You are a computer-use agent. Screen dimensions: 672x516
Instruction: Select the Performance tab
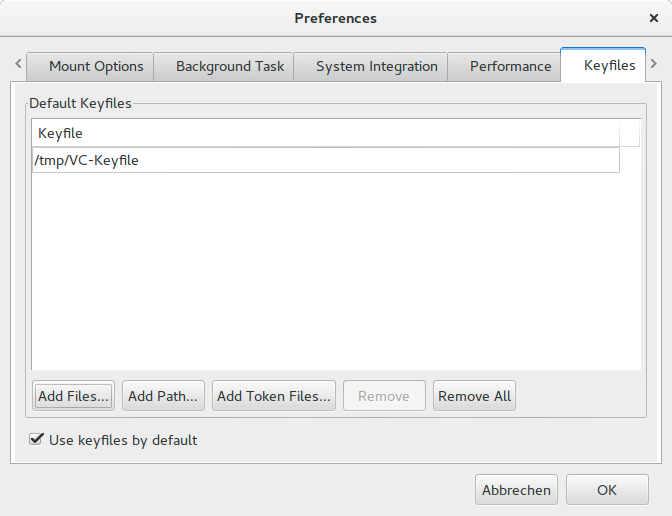pos(512,67)
